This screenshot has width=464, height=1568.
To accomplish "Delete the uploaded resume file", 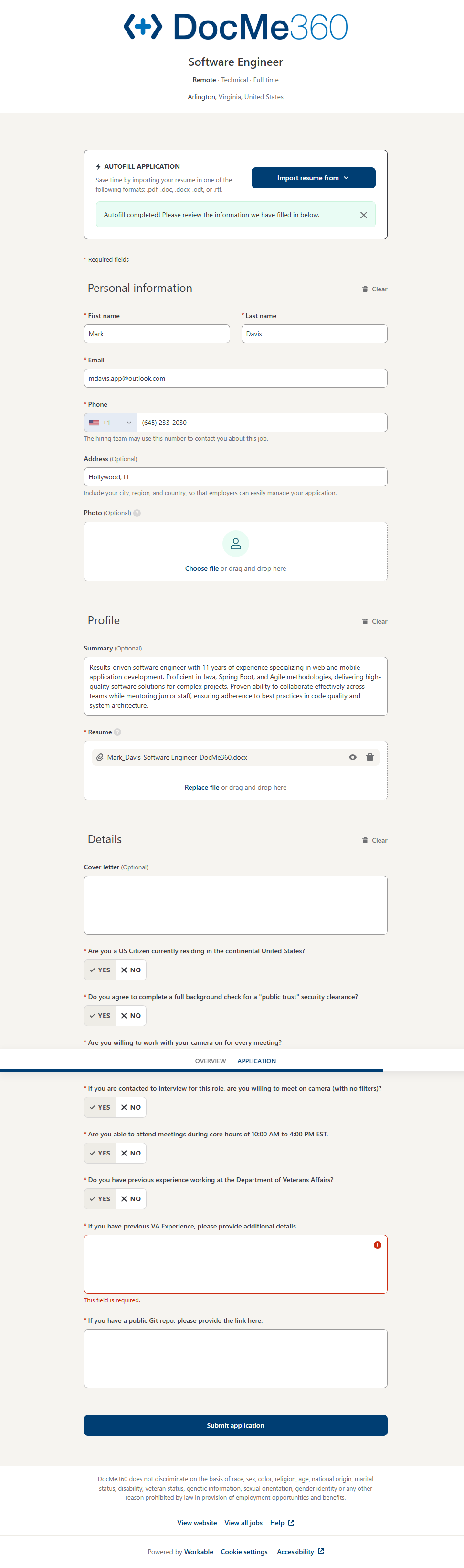I will coord(369,757).
